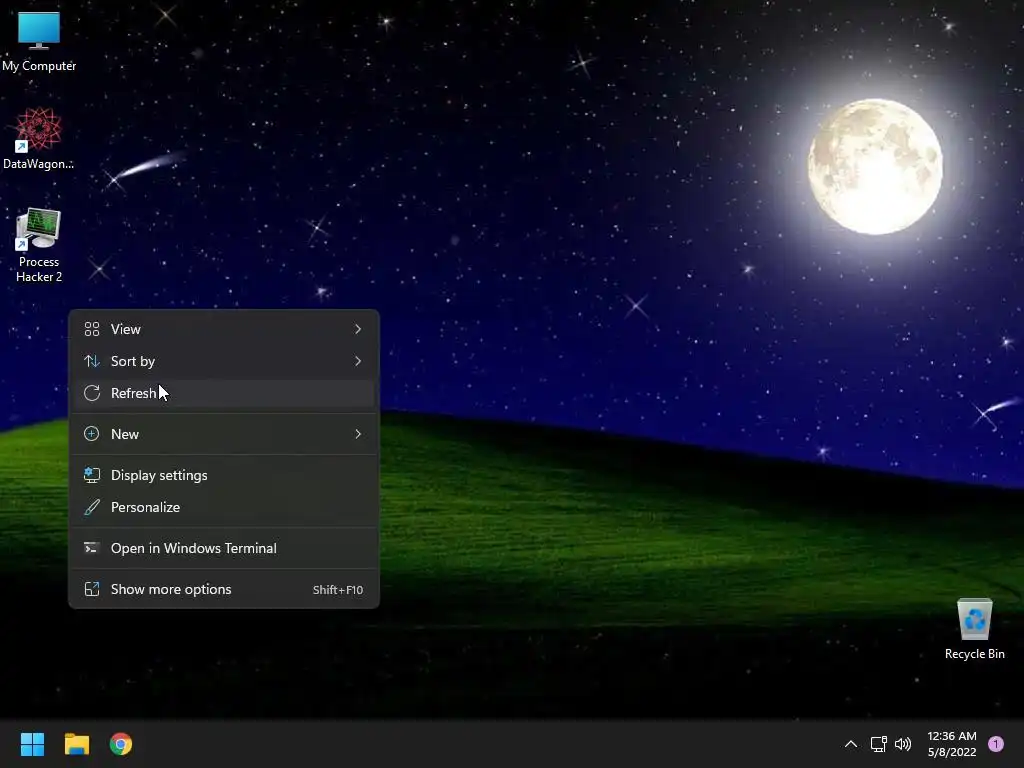Click the circular arrow Refresh icon
Viewport: 1024px width, 768px height.
pyautogui.click(x=92, y=393)
